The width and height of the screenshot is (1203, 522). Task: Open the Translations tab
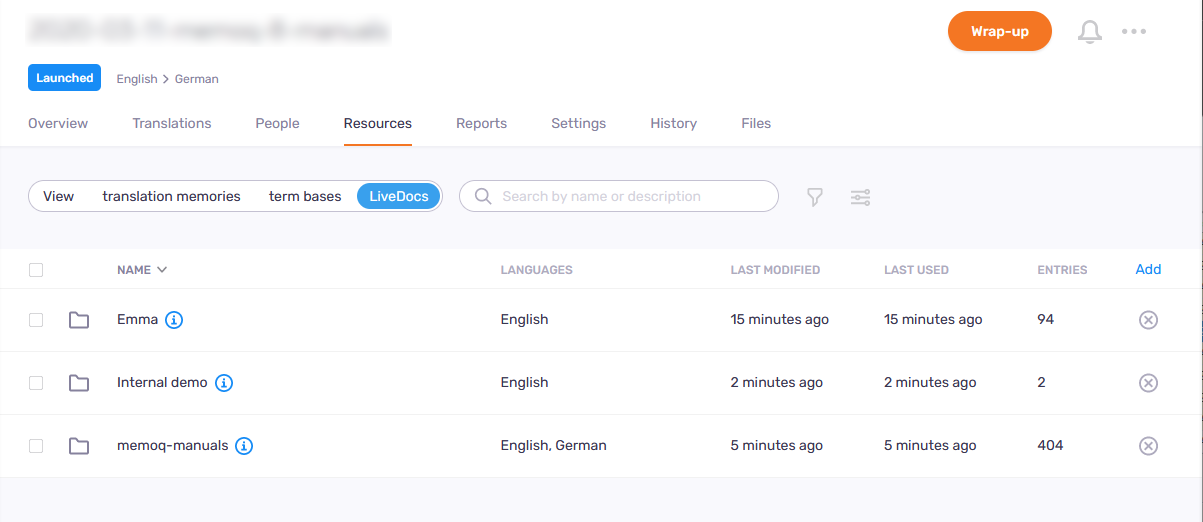pos(172,124)
